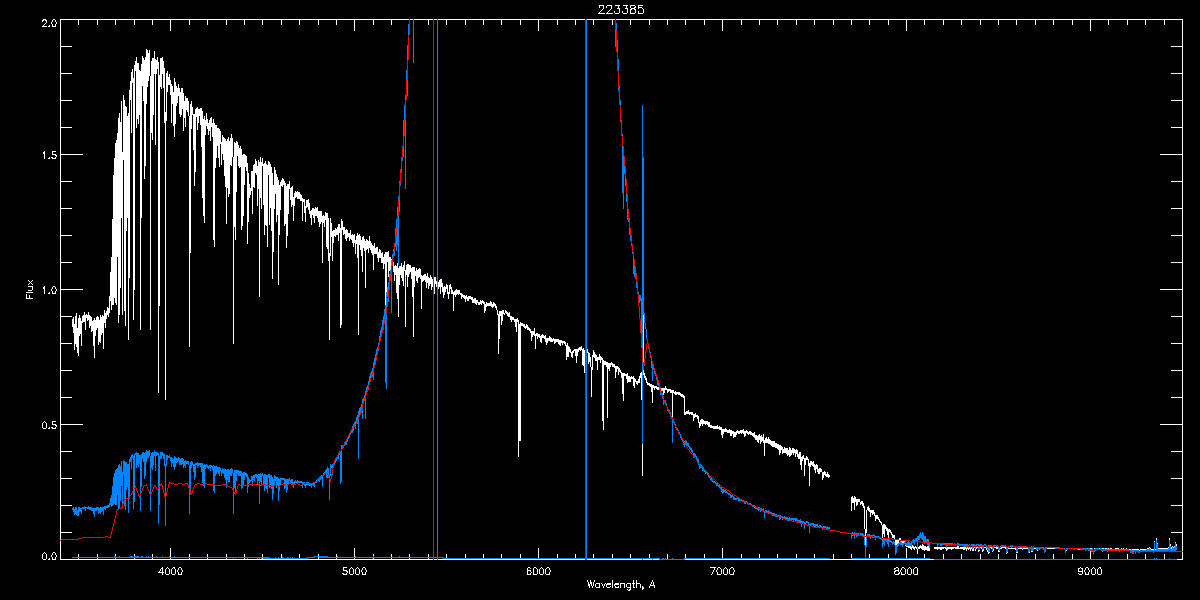The height and width of the screenshot is (600, 1200).
Task: Click the 1.5 flux tick label
Action: [47, 156]
